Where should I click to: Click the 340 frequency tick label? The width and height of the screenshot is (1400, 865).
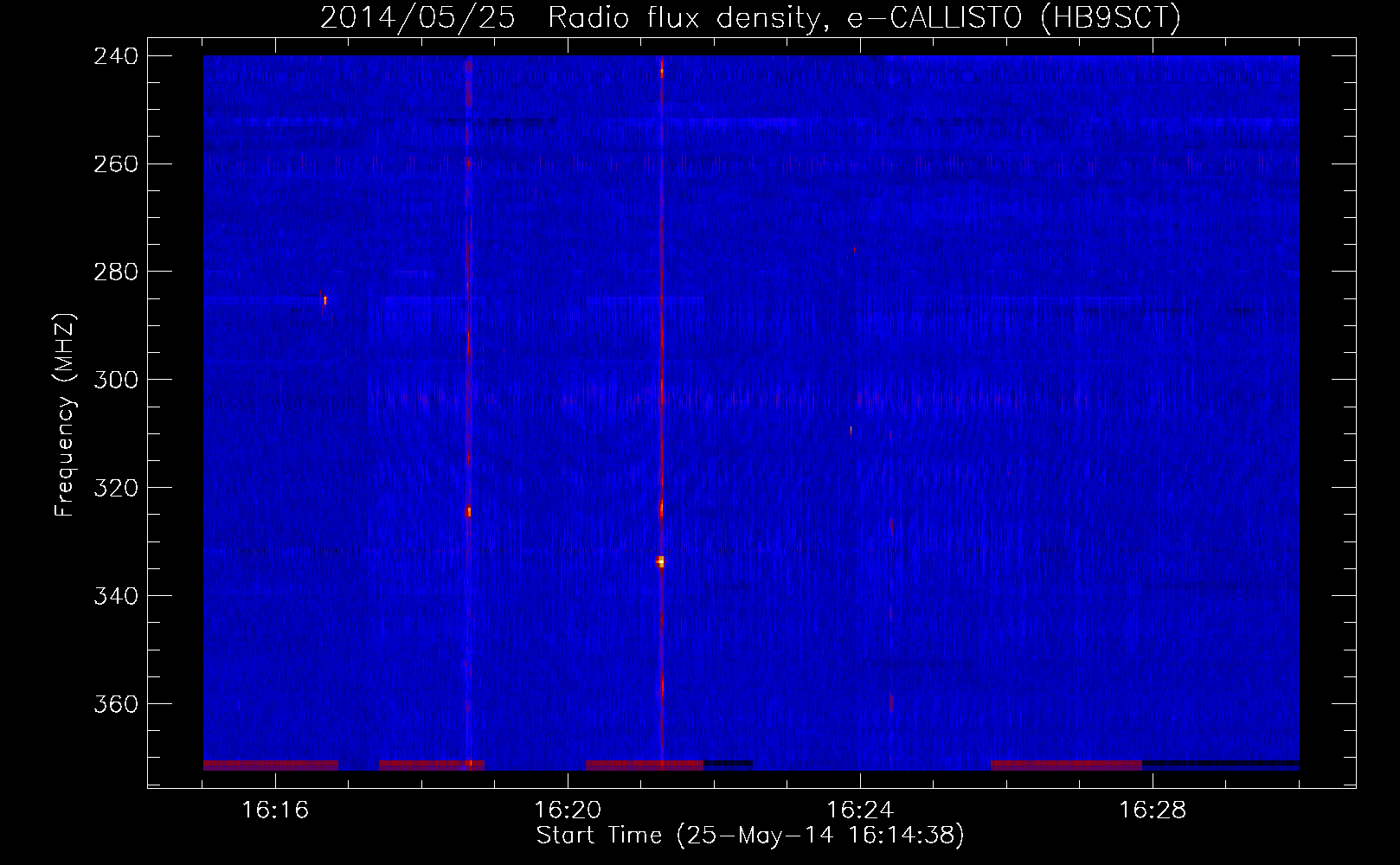[116, 596]
